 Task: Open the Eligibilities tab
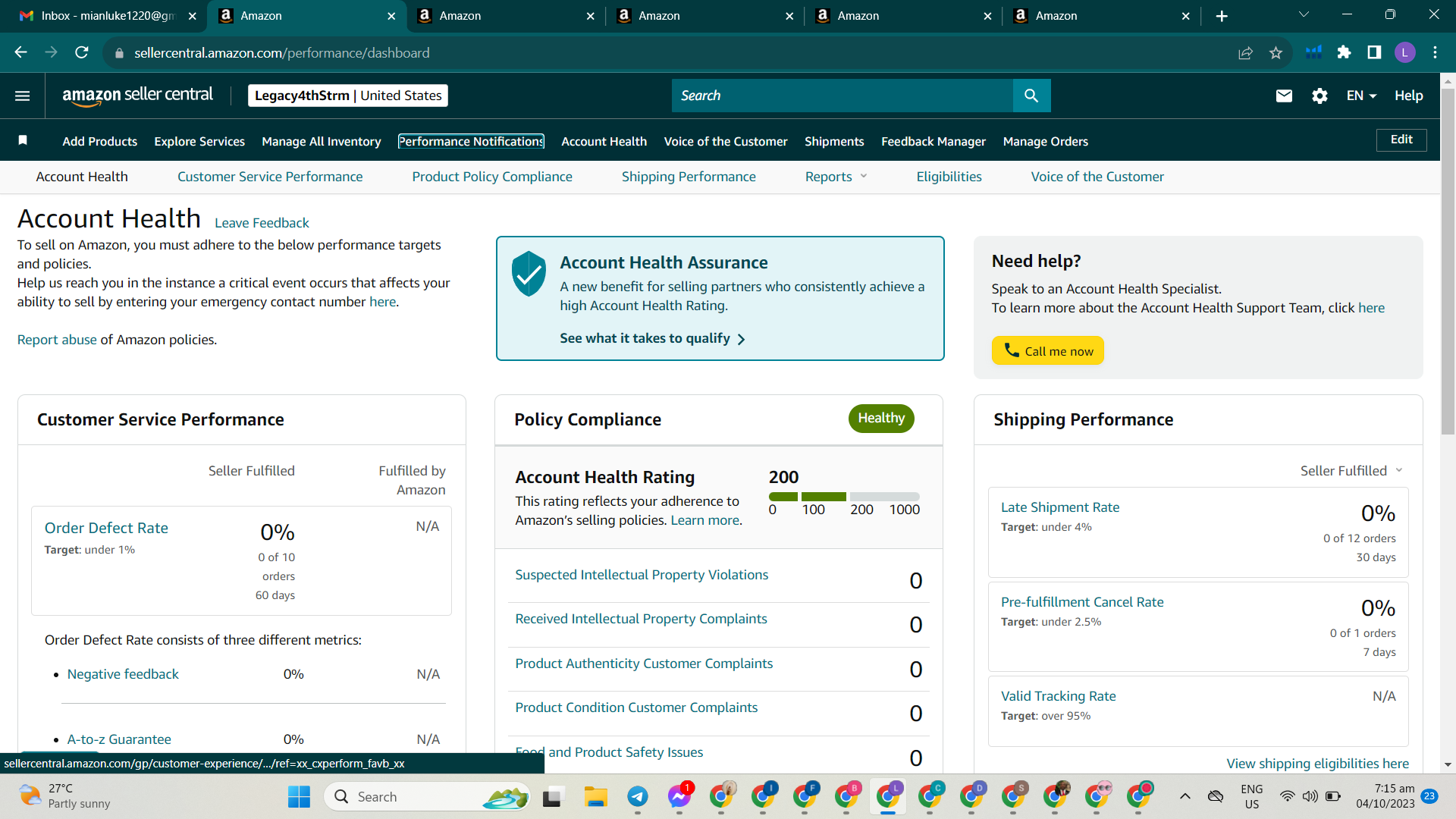tap(949, 177)
